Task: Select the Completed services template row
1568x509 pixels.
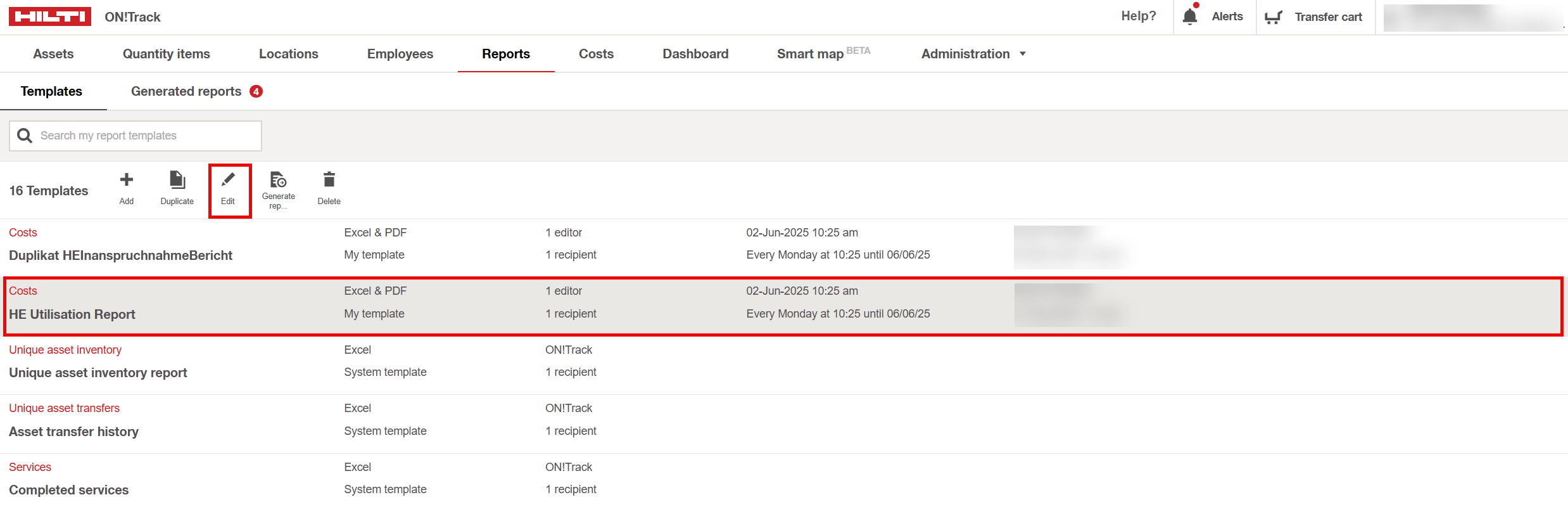Action: click(68, 490)
